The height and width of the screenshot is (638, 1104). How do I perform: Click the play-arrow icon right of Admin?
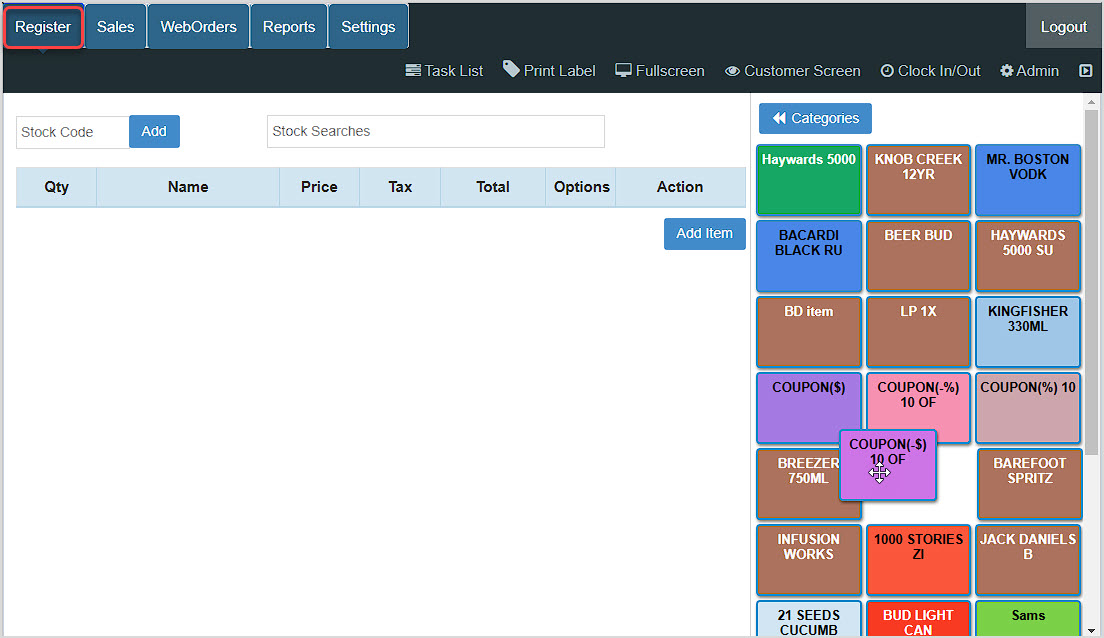point(1085,71)
